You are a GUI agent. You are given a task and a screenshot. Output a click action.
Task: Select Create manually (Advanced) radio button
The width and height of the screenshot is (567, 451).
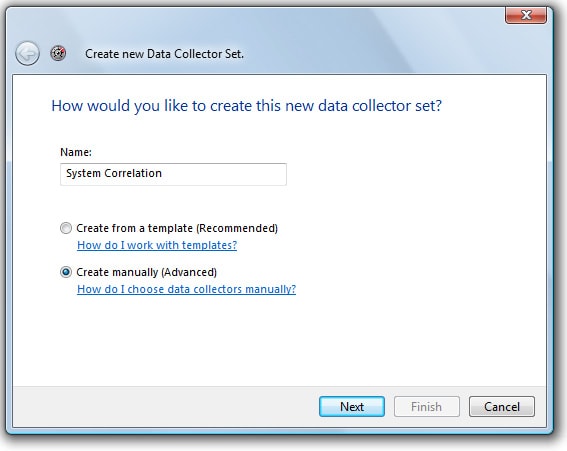[66, 272]
